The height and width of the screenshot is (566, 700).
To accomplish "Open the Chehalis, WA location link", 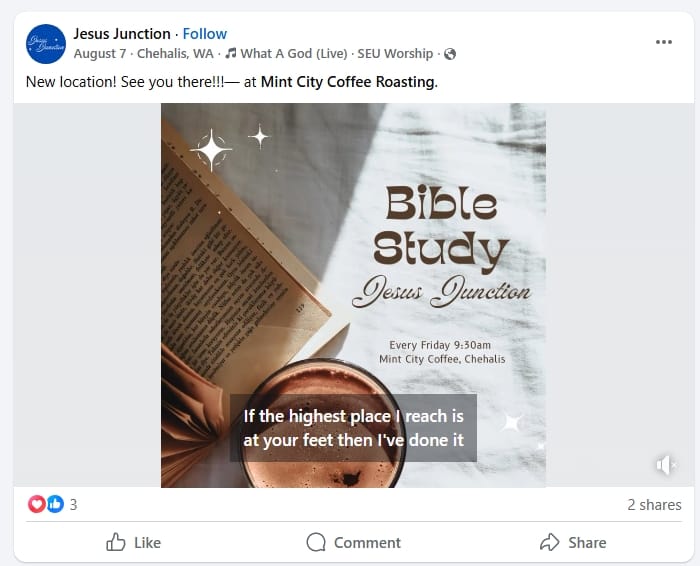I will pyautogui.click(x=177, y=53).
